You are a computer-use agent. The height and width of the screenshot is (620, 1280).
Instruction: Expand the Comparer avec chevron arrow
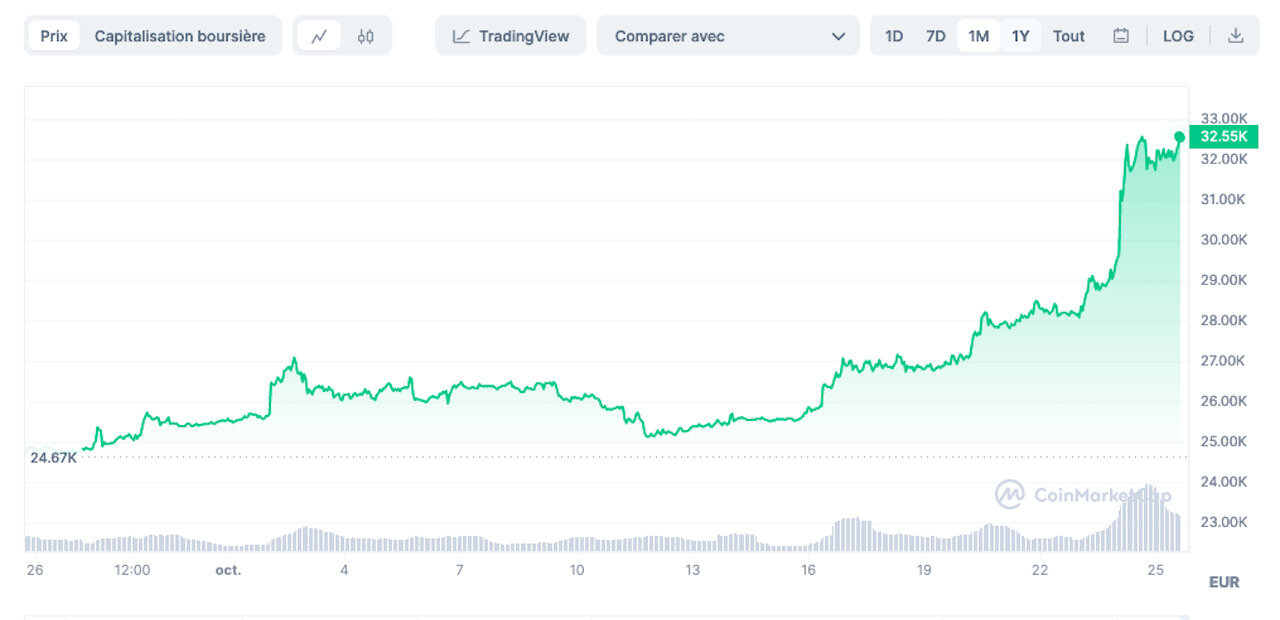click(x=838, y=36)
